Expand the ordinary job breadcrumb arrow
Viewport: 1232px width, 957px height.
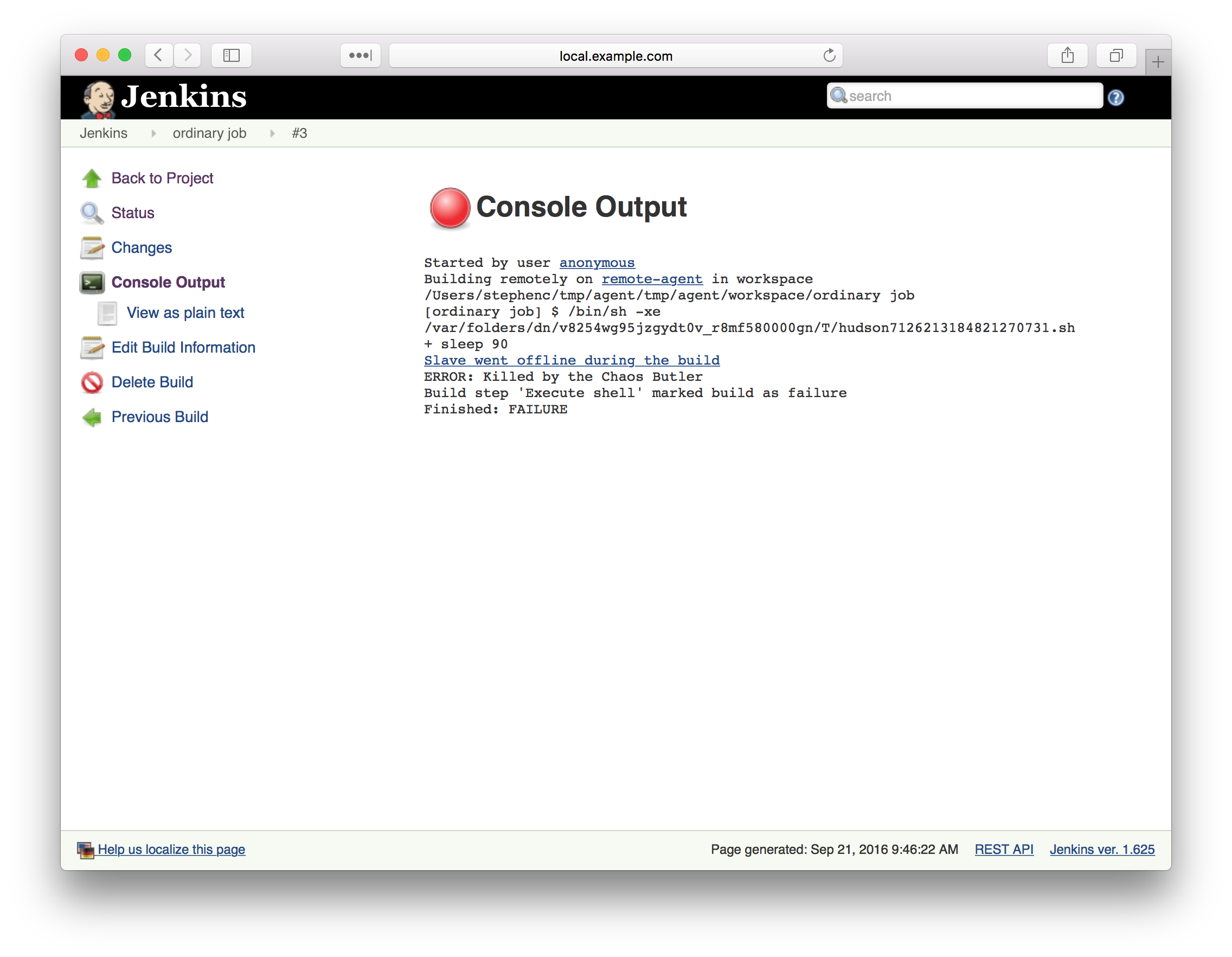pos(272,134)
